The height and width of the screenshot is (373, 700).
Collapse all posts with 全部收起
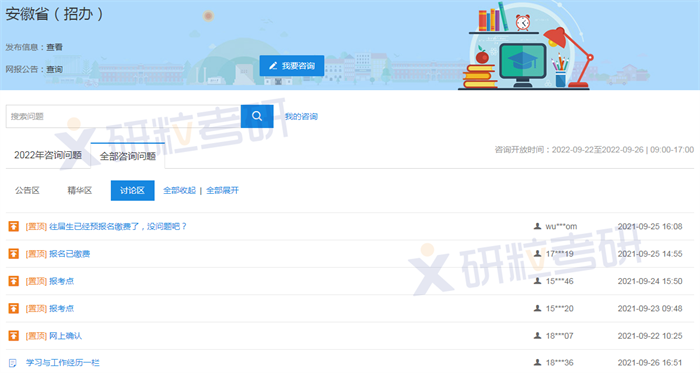click(179, 191)
